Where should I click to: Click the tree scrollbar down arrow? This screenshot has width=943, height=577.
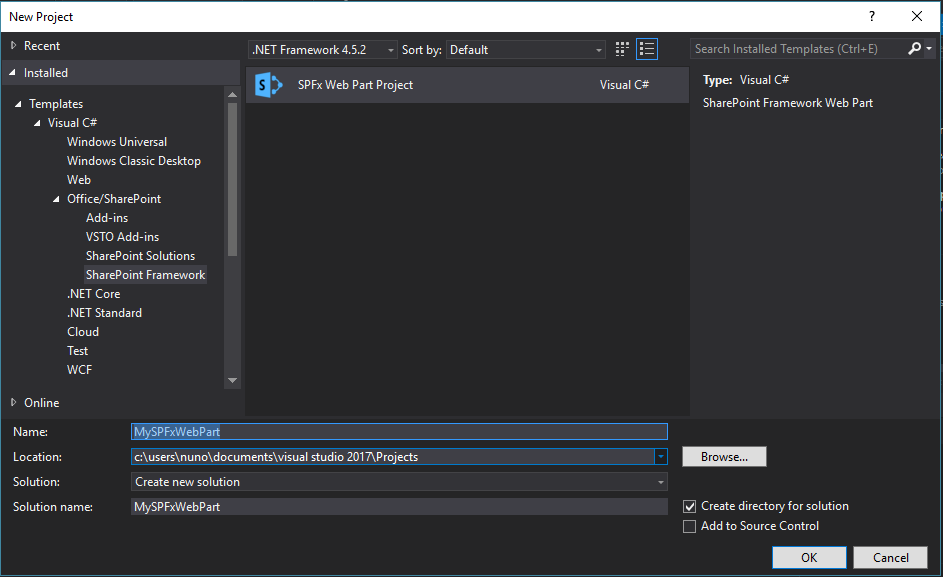[x=232, y=380]
